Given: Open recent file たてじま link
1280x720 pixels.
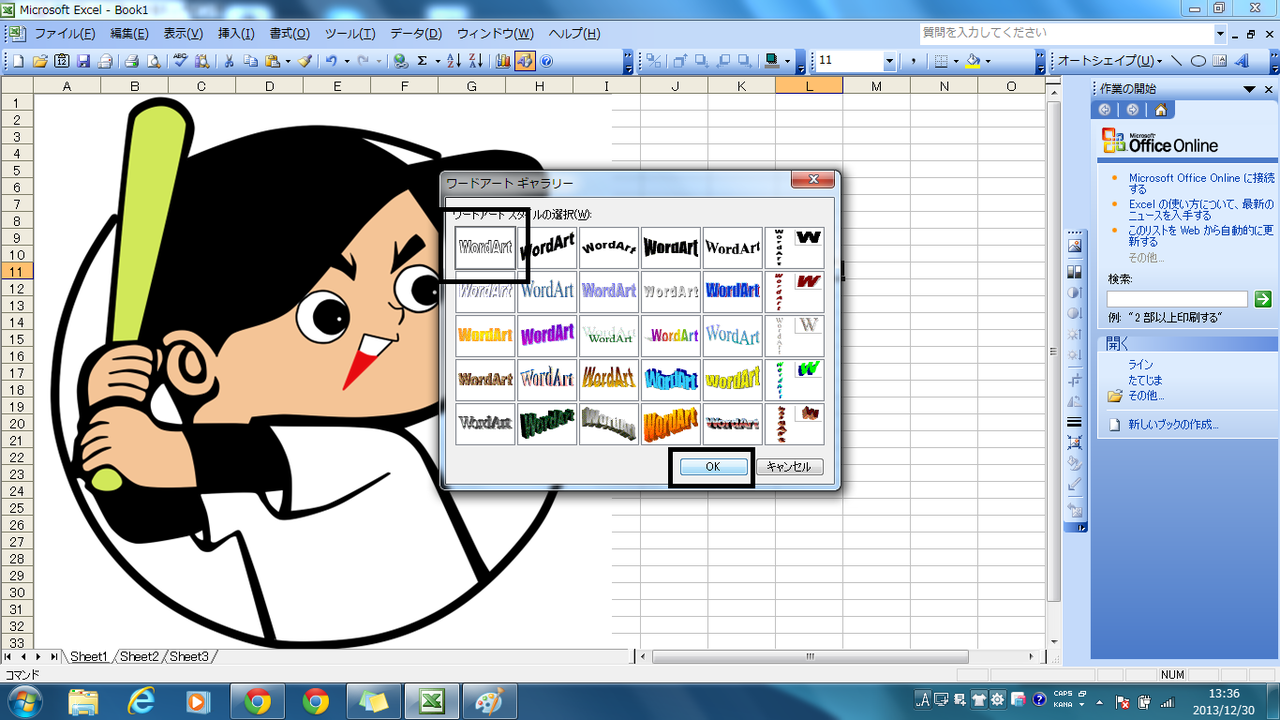Looking at the screenshot, I should click(x=1145, y=380).
